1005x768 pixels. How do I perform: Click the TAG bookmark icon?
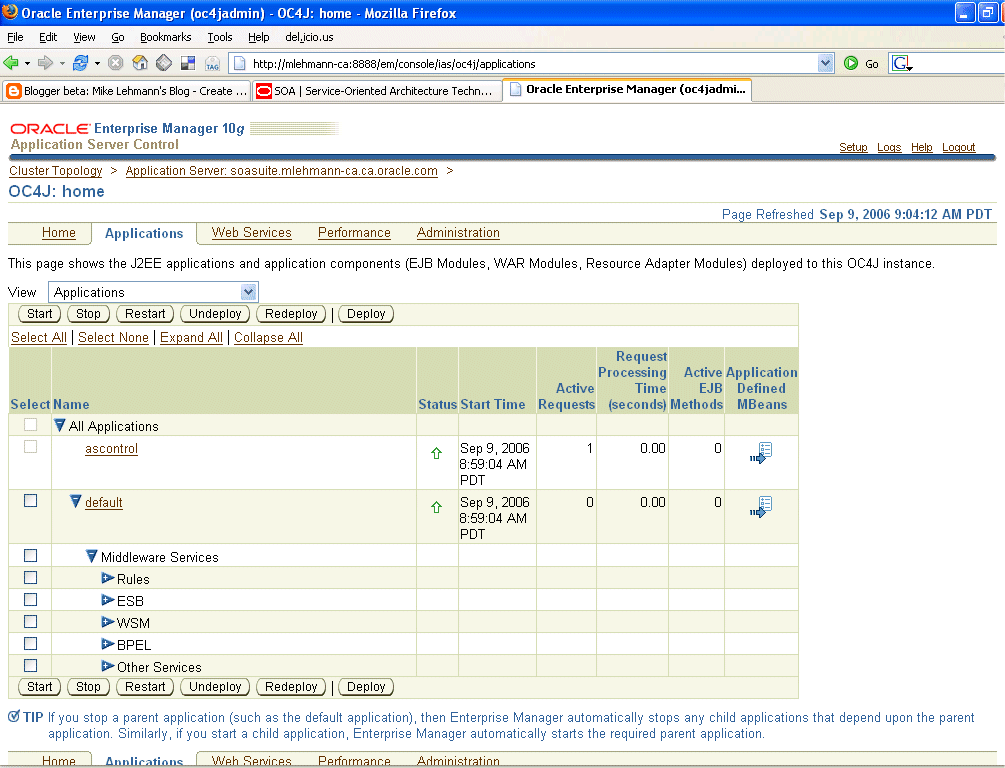(x=212, y=63)
